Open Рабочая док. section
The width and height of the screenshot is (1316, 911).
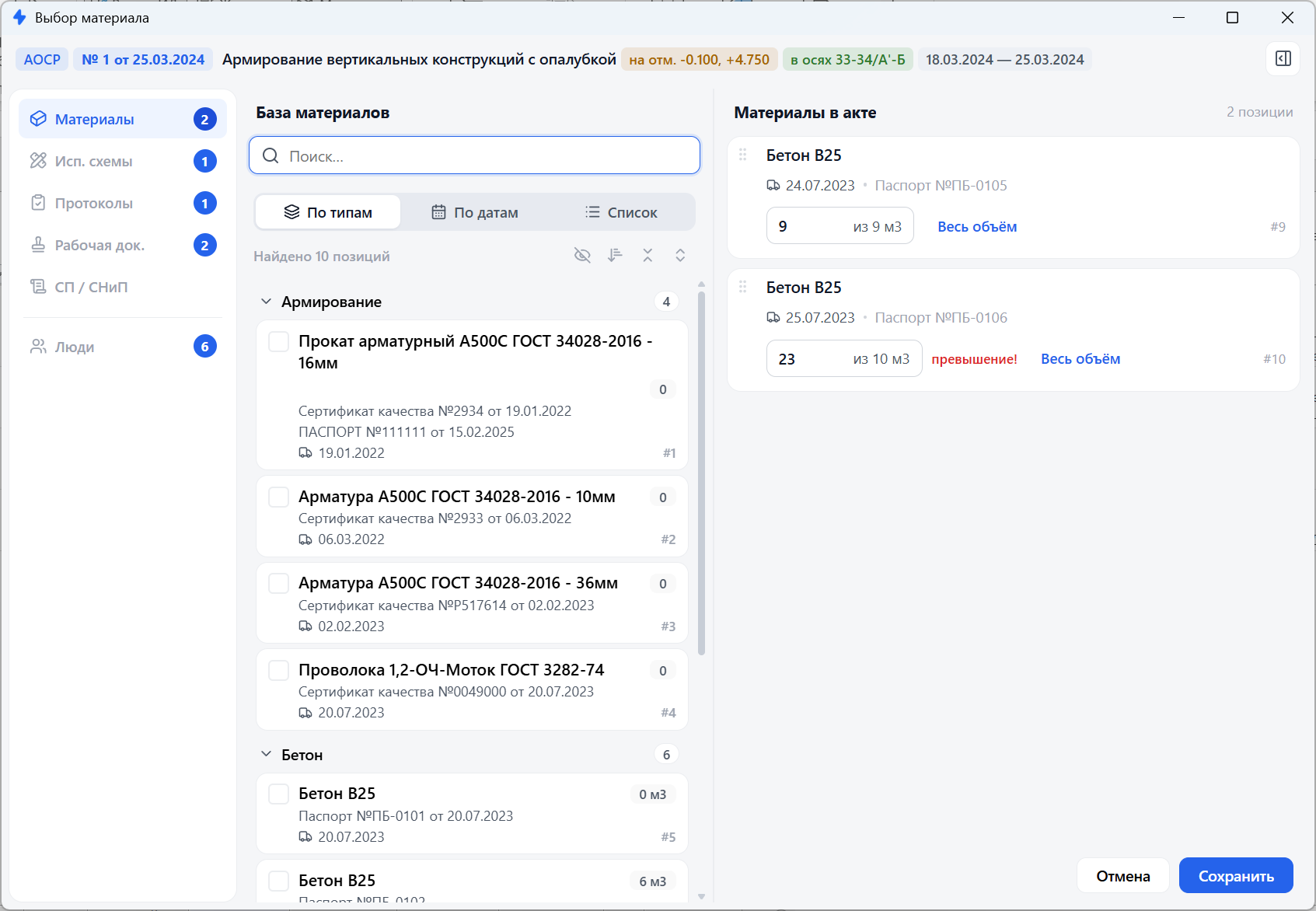pyautogui.click(x=123, y=245)
